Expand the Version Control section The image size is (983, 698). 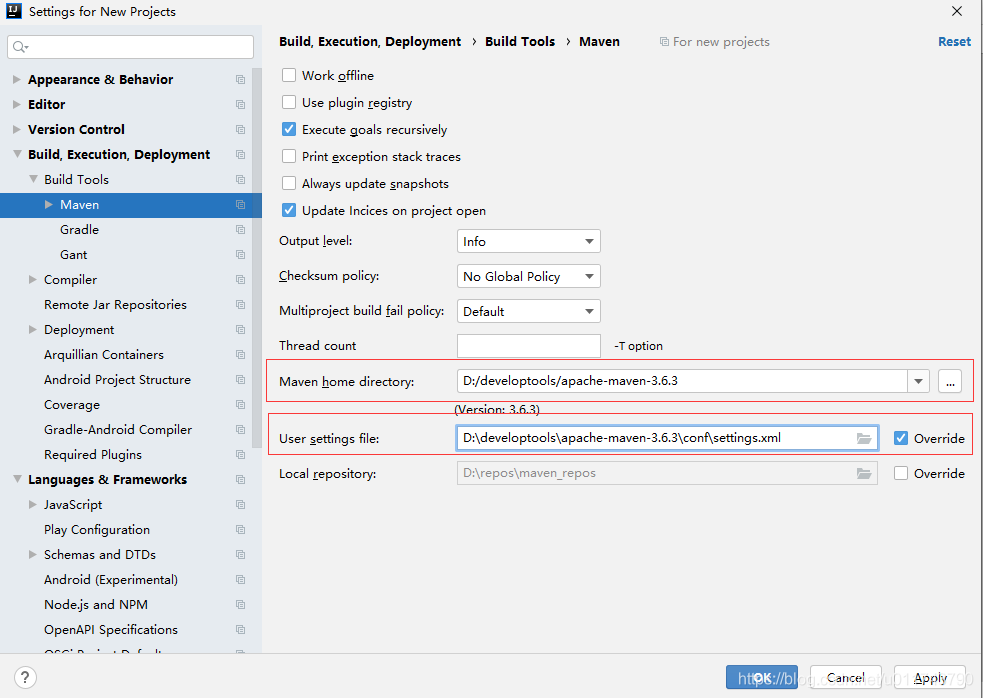[x=17, y=130]
